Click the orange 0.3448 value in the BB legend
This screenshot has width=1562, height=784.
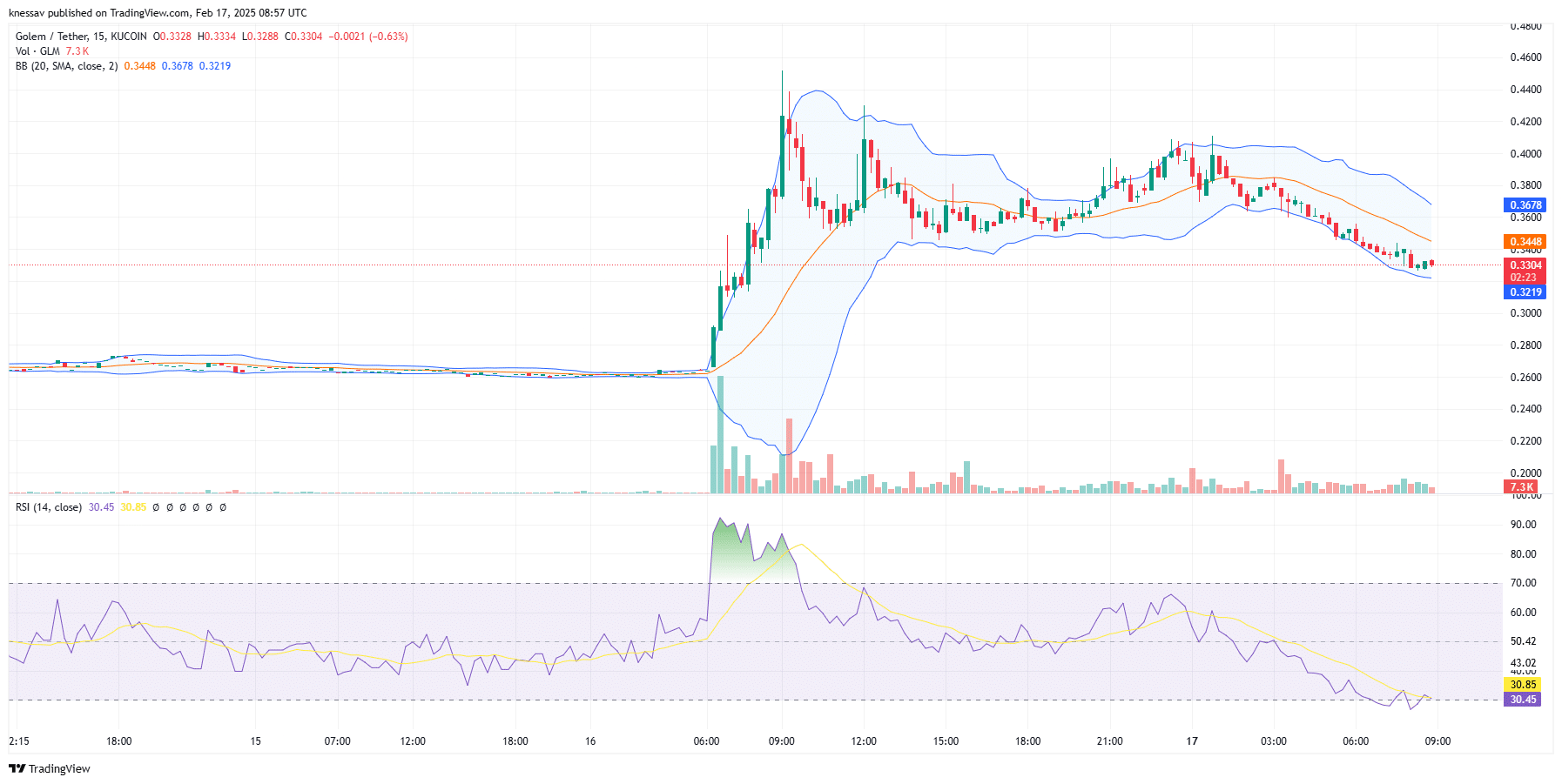(x=140, y=66)
